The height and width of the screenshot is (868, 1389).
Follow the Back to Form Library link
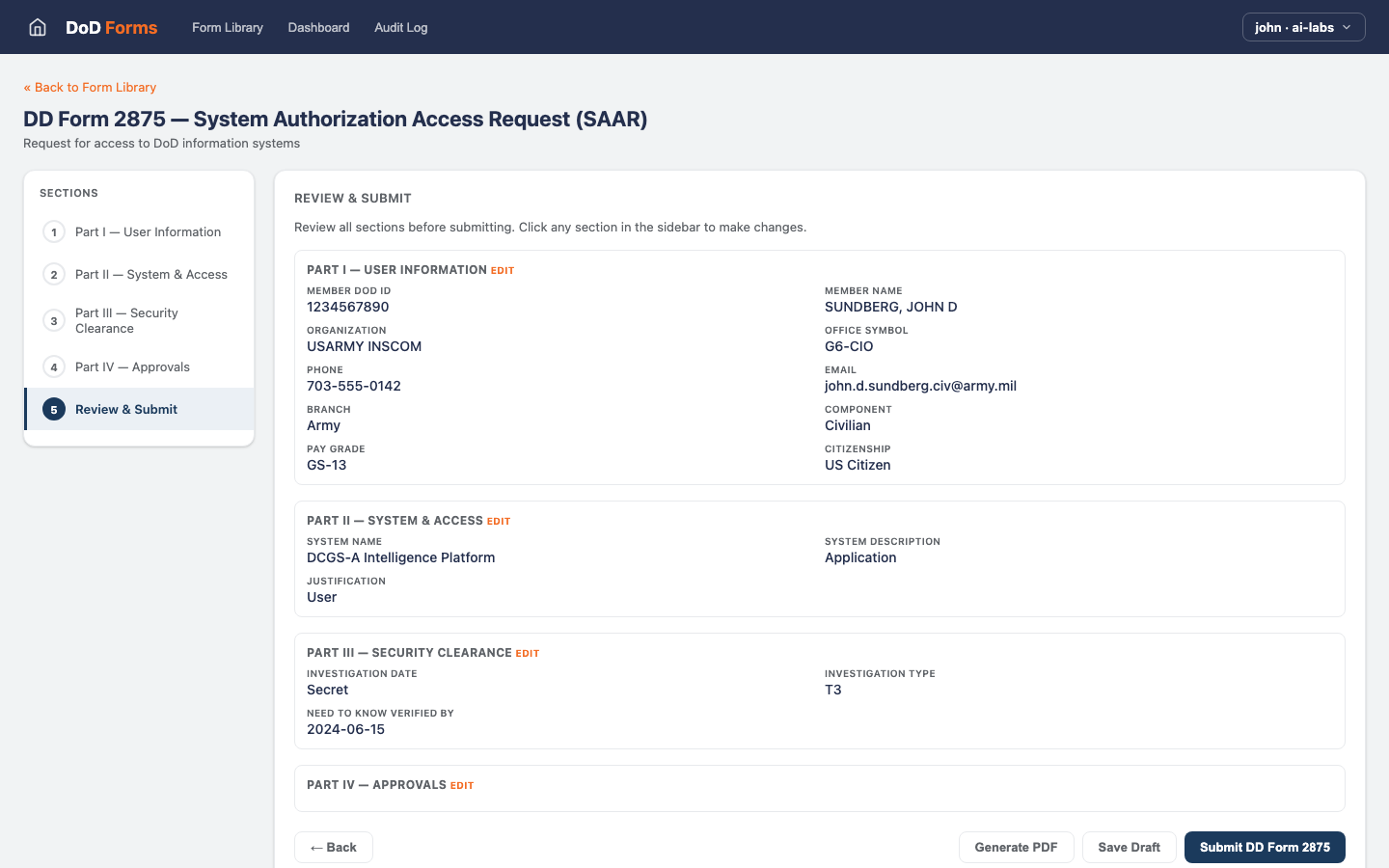click(x=90, y=87)
